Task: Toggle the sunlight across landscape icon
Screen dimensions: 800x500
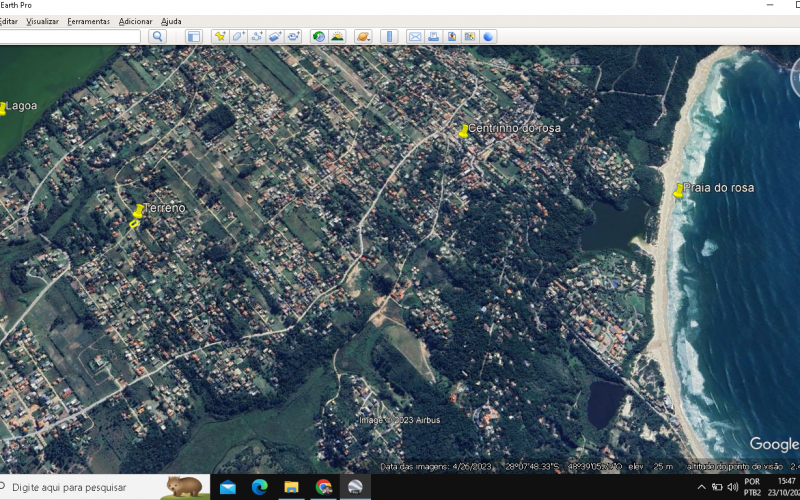Action: (x=337, y=36)
